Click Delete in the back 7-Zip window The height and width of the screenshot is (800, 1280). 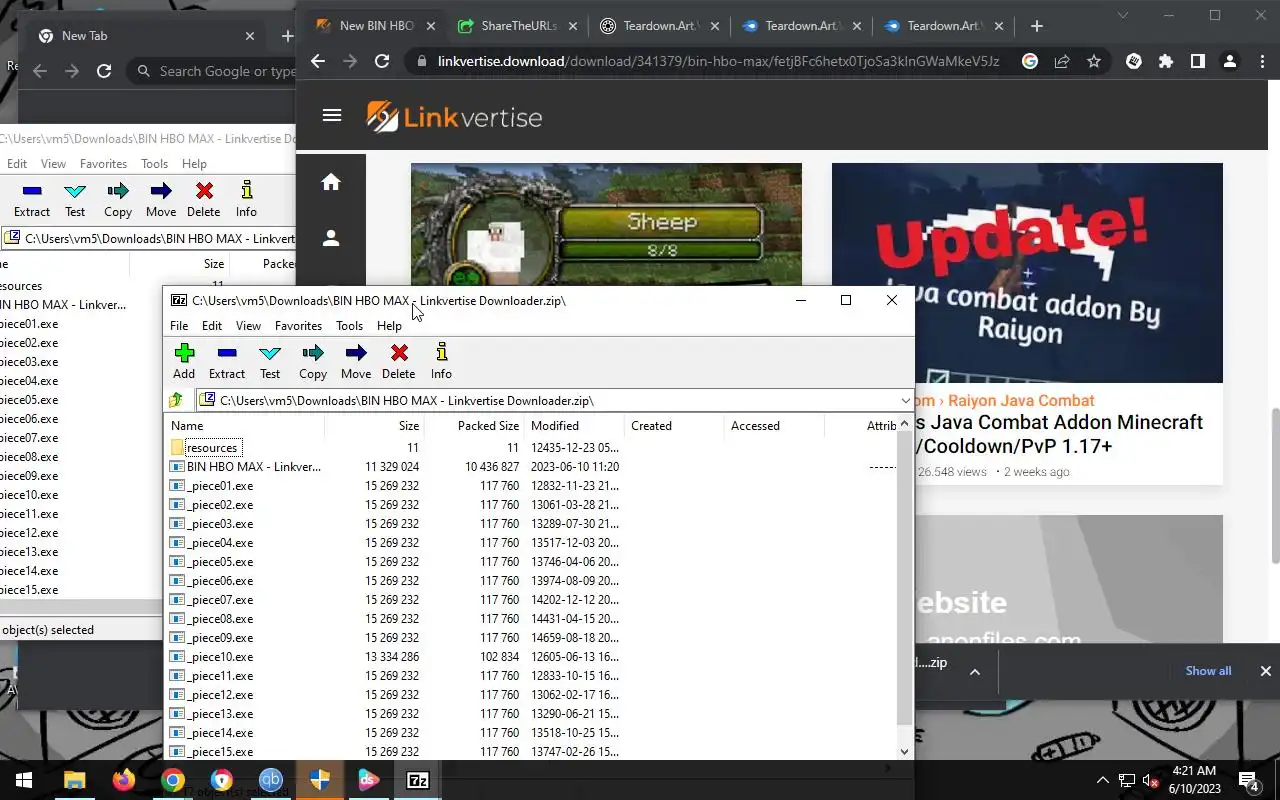coord(204,199)
